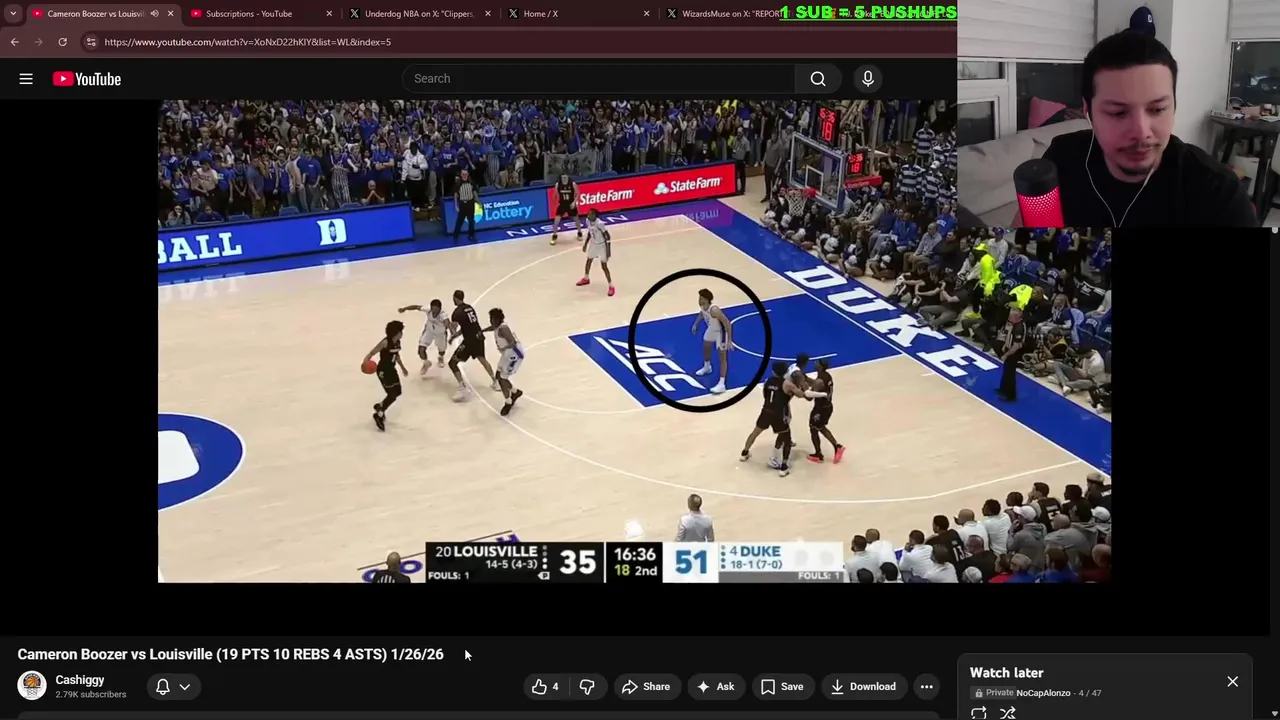Viewport: 1280px width, 720px height.
Task: Click the like count 4
Action: point(555,687)
